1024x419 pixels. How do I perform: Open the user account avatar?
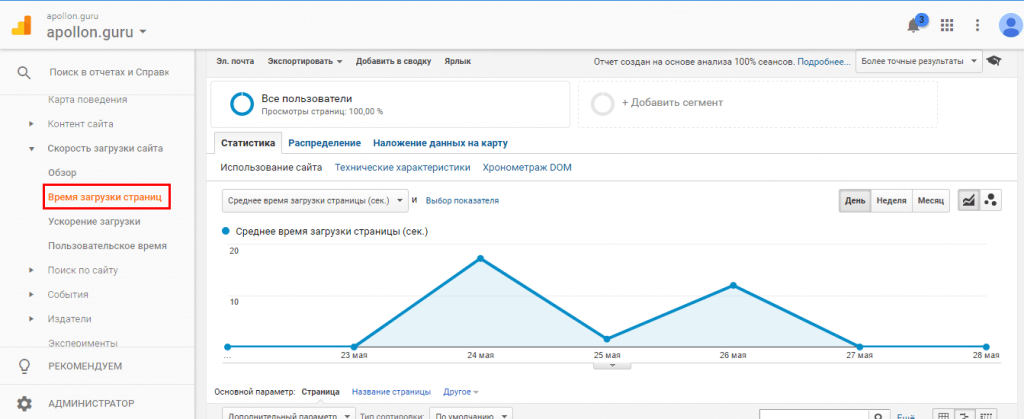(1011, 25)
